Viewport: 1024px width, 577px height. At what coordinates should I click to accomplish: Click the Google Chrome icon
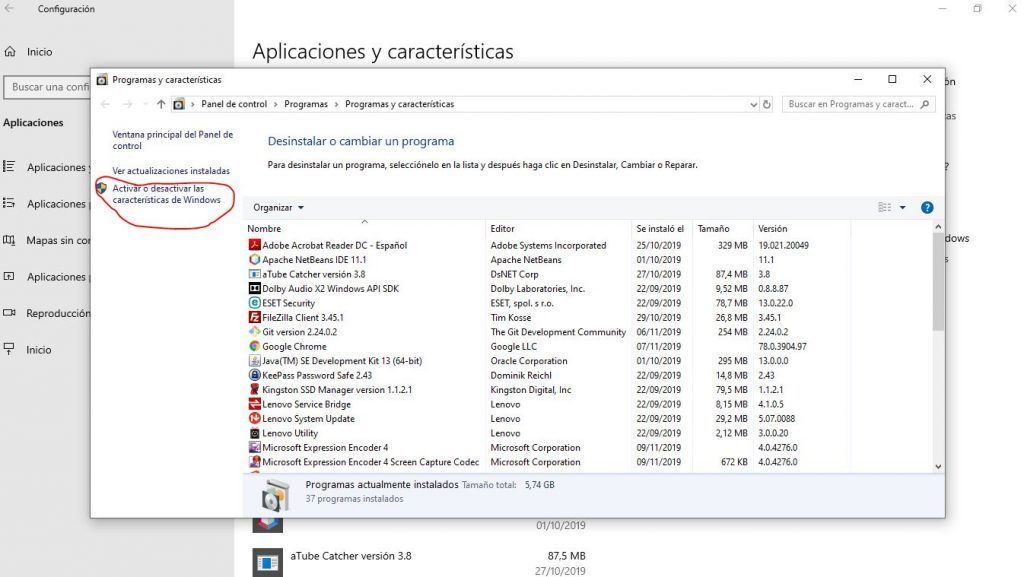click(255, 346)
